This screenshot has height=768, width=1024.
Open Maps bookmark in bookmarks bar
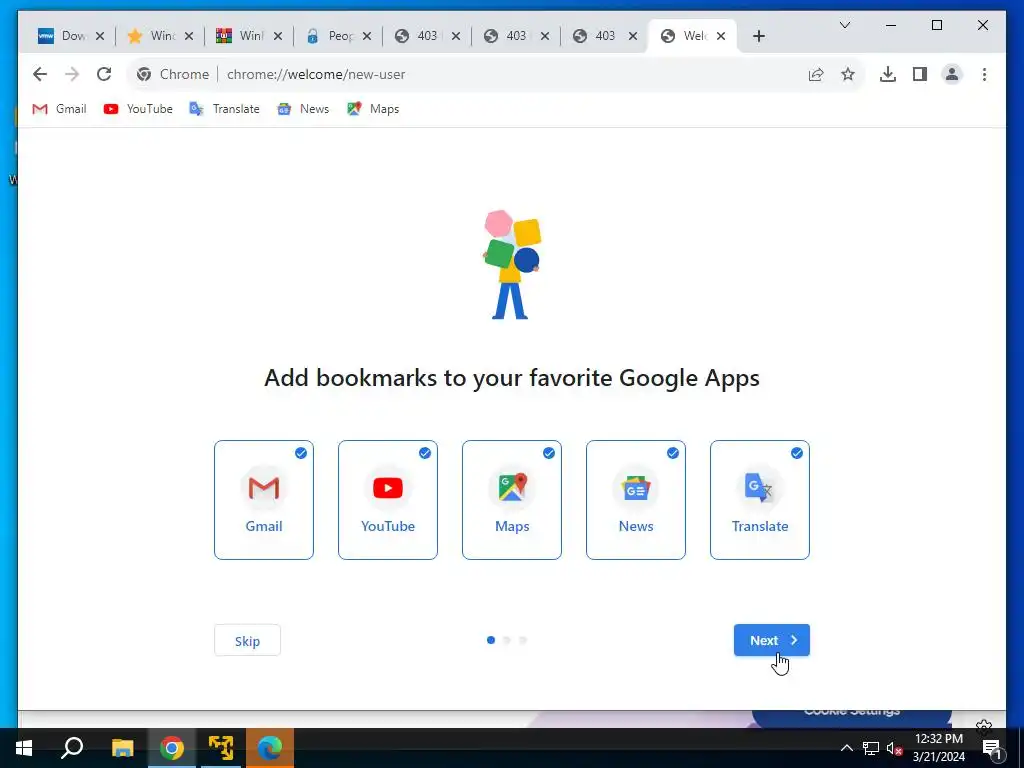point(374,109)
